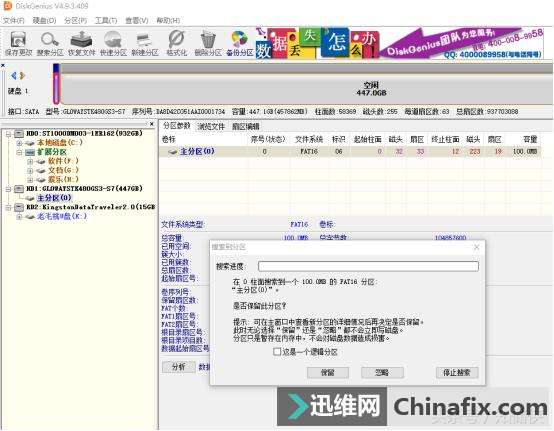The height and width of the screenshot is (431, 554).
Task: Close the left disk tree panel
Action: [152, 124]
